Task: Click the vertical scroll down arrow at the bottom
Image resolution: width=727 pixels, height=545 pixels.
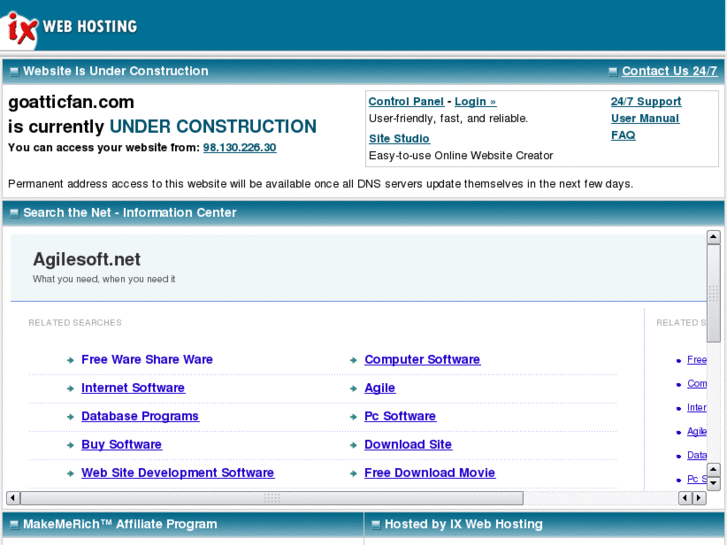Action: 713,484
